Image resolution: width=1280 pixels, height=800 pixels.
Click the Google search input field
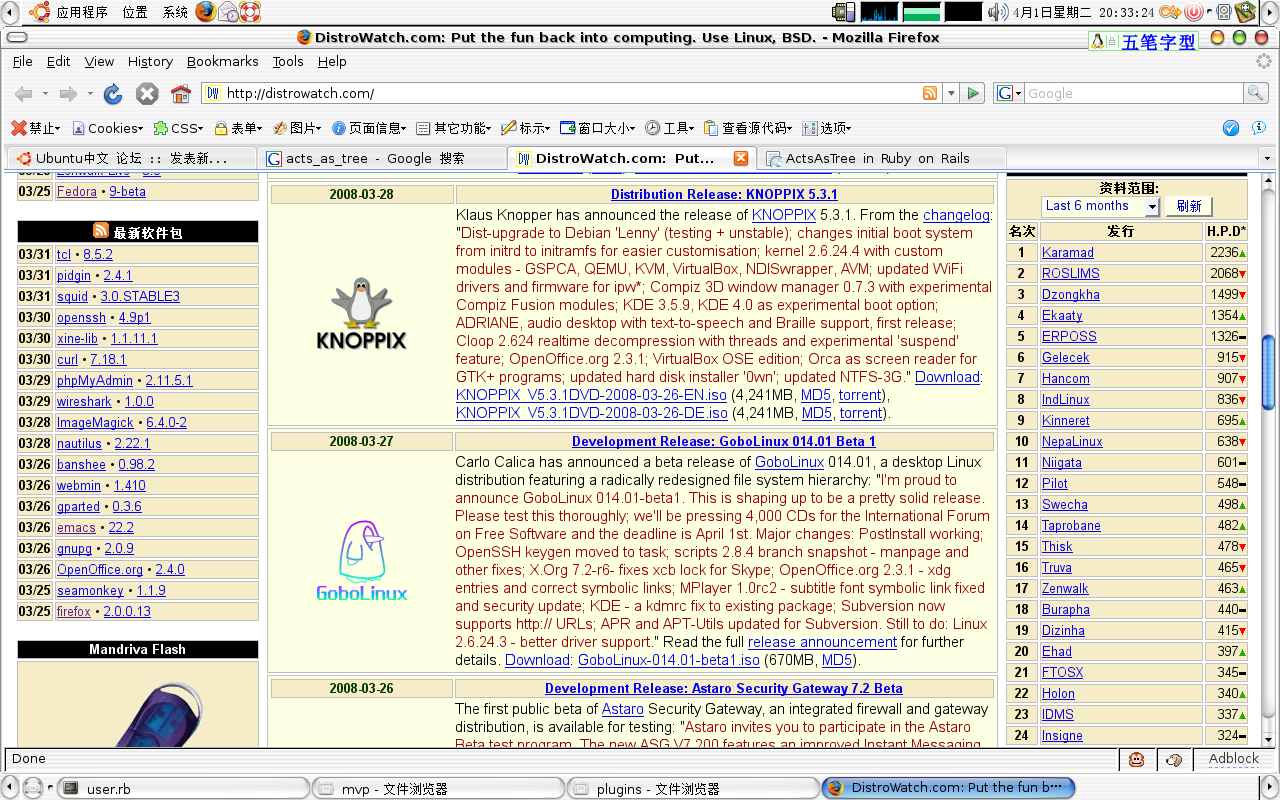pyautogui.click(x=1133, y=93)
